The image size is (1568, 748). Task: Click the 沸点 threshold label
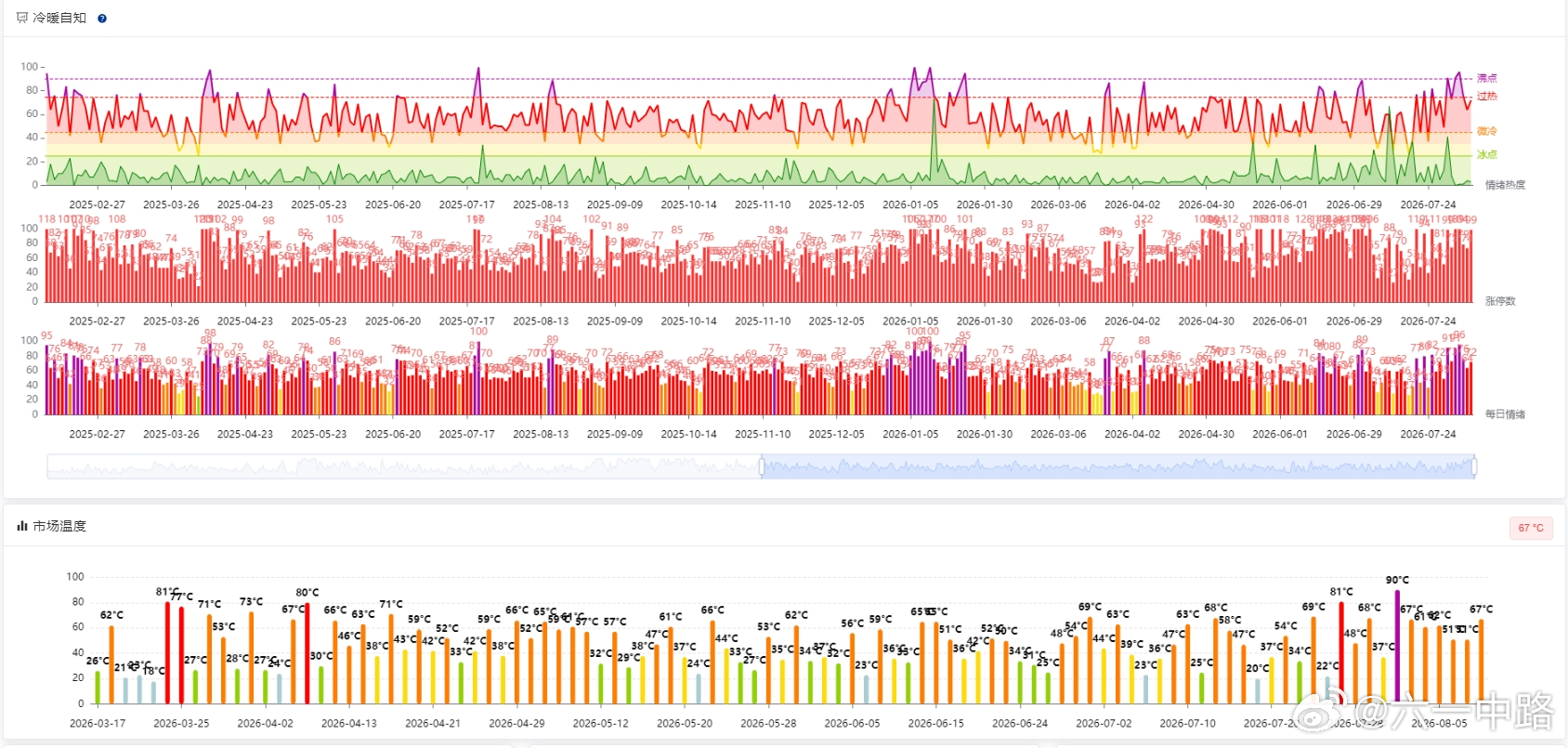1487,78
